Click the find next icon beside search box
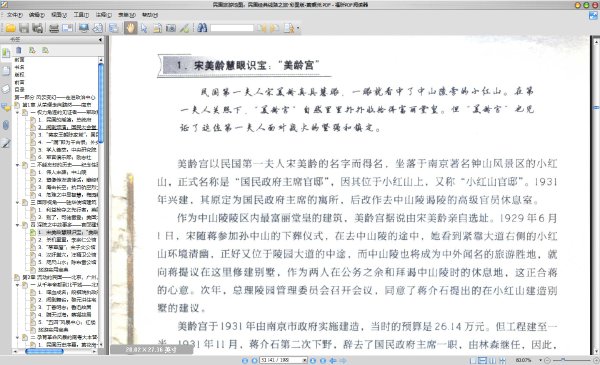This screenshot has height=365, width=600. tap(275, 28)
